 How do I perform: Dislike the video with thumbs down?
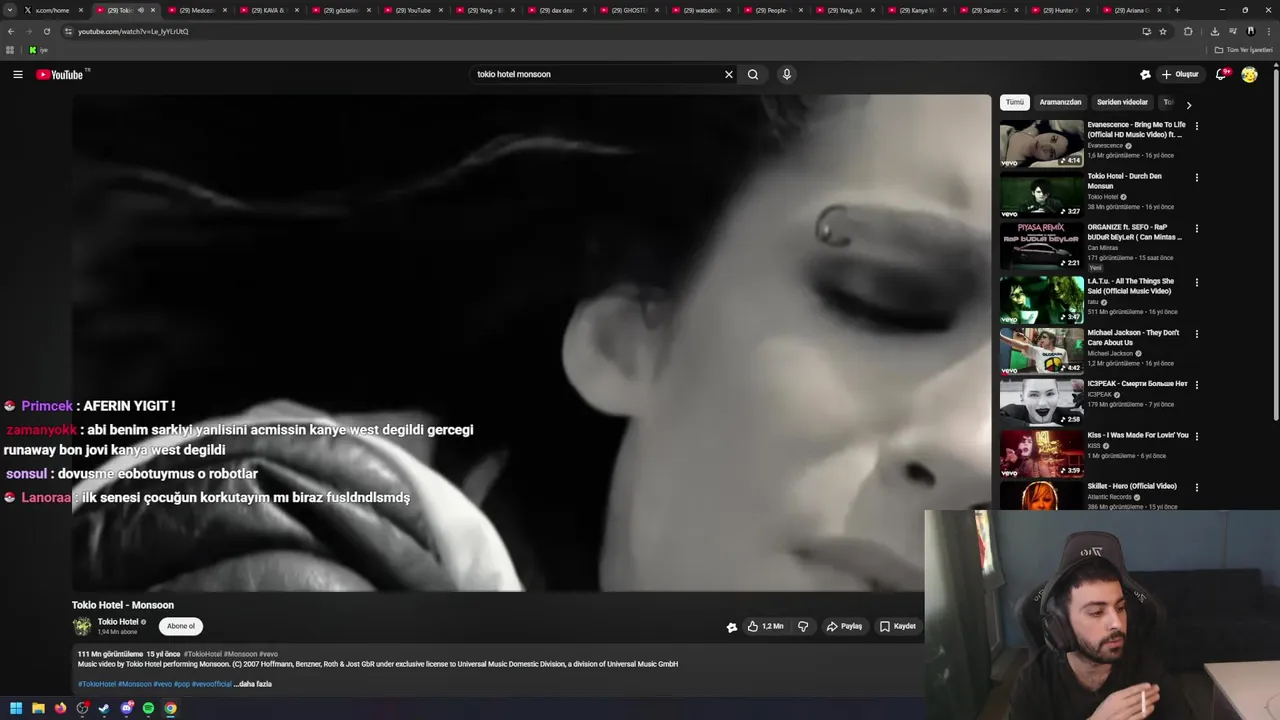pyautogui.click(x=803, y=626)
